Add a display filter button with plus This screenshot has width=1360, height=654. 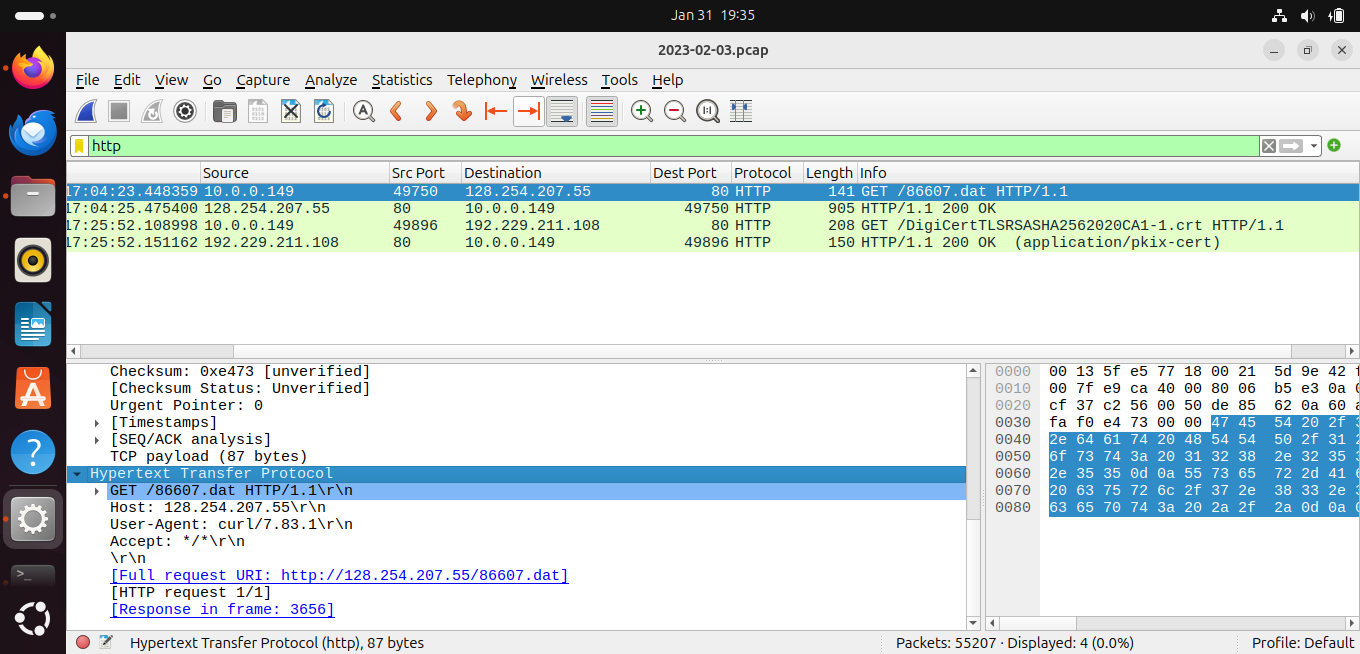[1334, 146]
